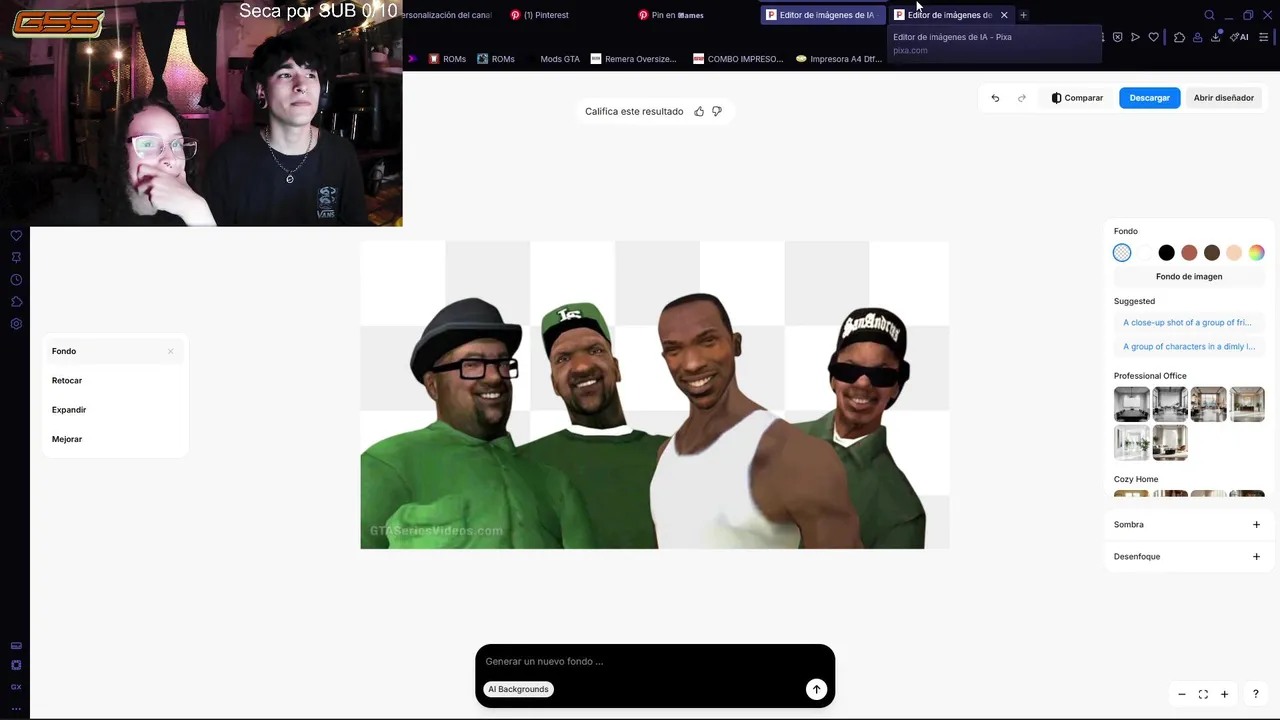Open a new browser tab
The width and height of the screenshot is (1280, 720).
click(1023, 15)
